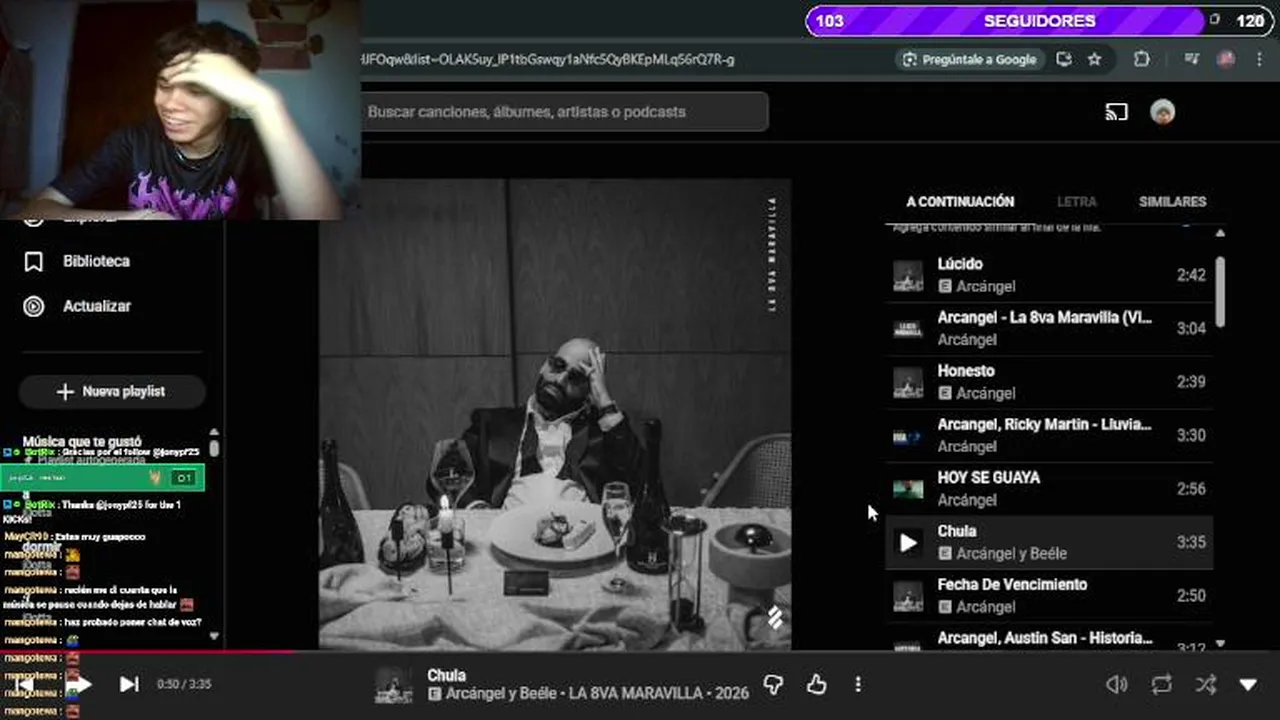The width and height of the screenshot is (1280, 720).
Task: Dislike the song Chula
Action: tap(773, 684)
